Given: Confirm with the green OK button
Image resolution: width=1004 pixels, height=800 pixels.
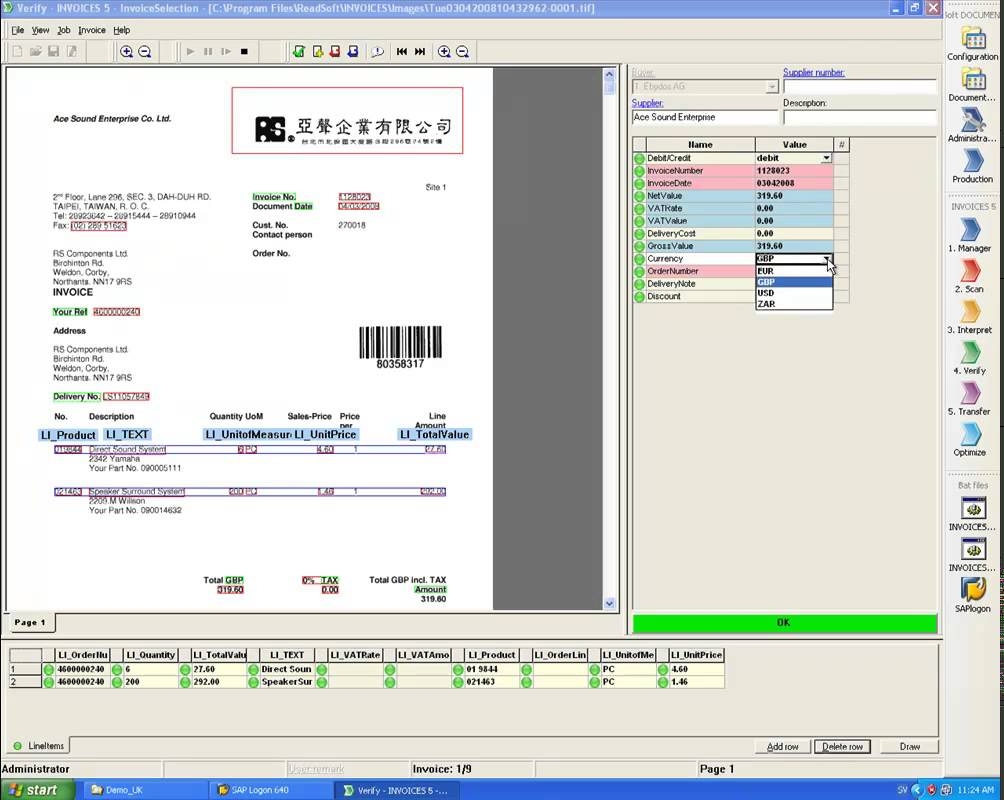Looking at the screenshot, I should (x=784, y=623).
